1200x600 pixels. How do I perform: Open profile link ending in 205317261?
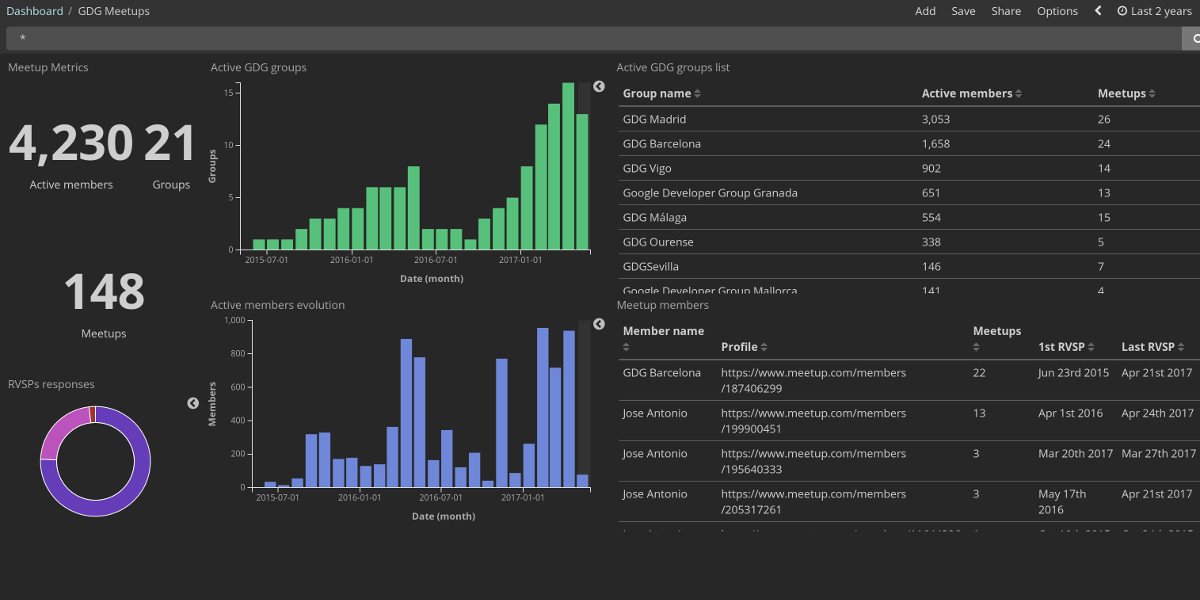point(813,502)
